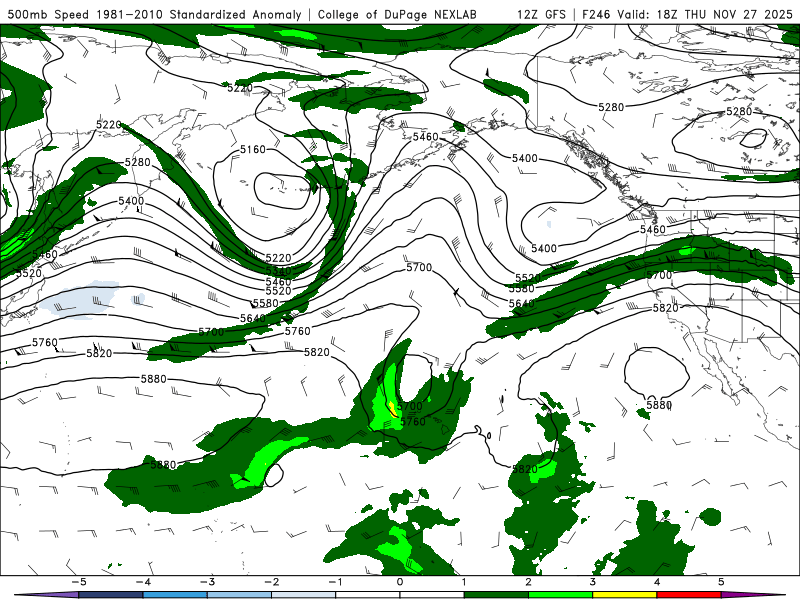Click the purple left arrow end of colorbar
This screenshot has height=600, width=800.
46,595
